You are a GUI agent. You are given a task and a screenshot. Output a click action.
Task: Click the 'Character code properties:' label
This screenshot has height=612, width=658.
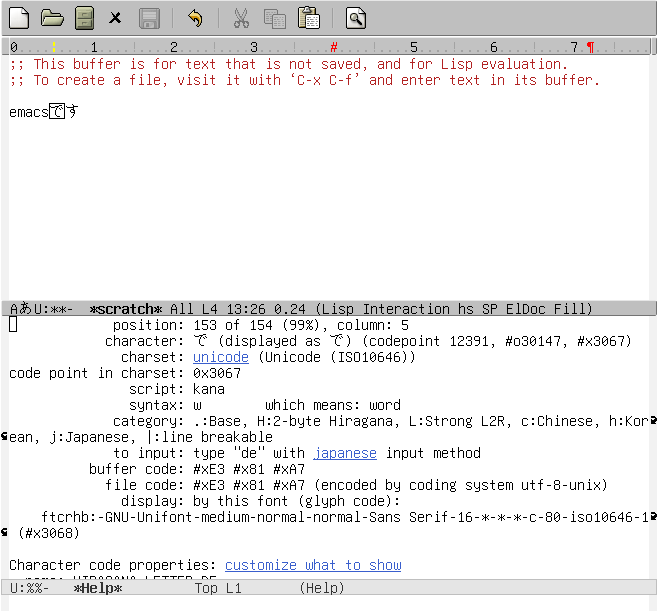[x=112, y=565]
